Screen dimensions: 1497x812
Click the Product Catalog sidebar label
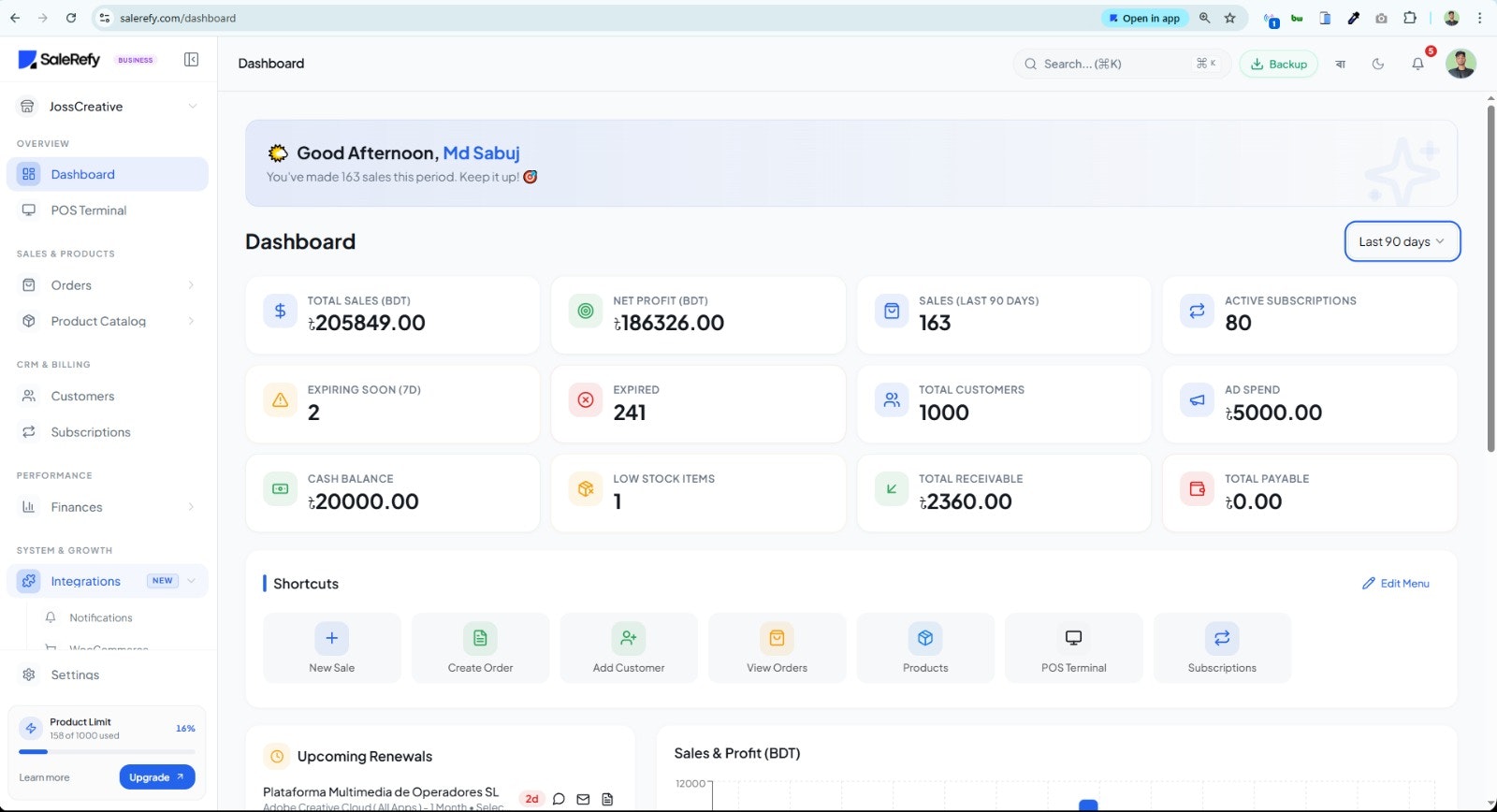98,321
